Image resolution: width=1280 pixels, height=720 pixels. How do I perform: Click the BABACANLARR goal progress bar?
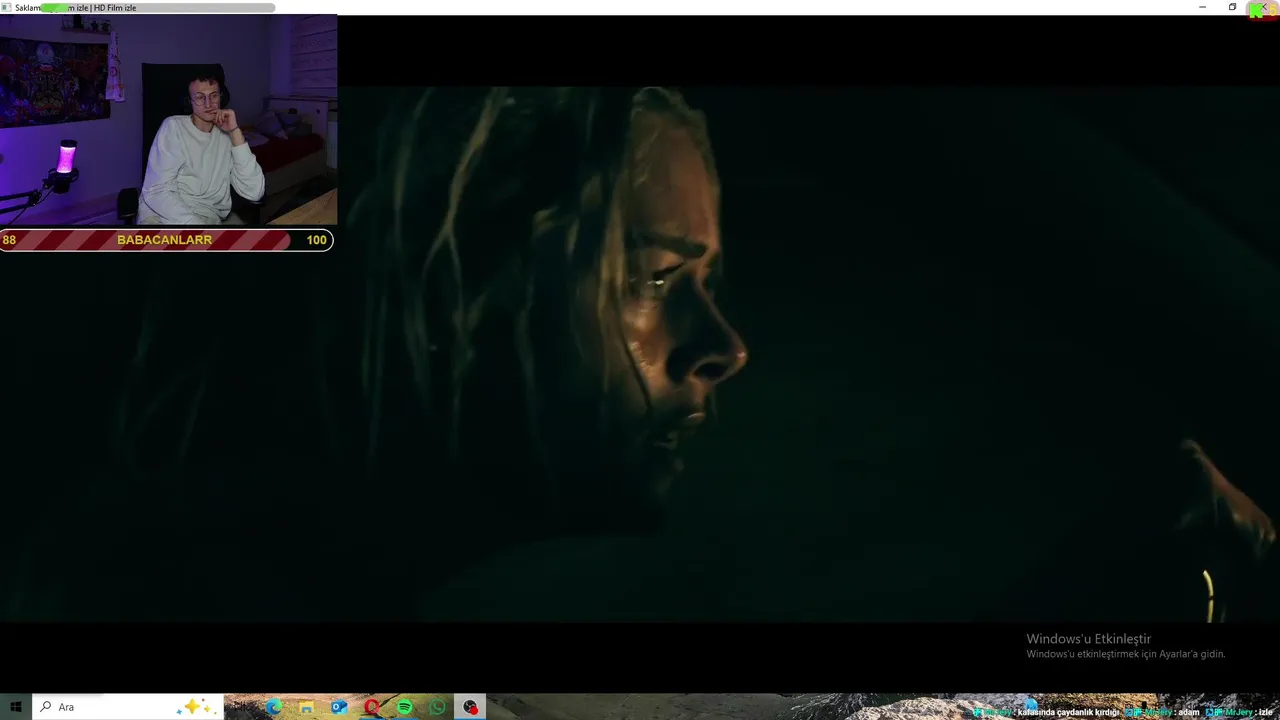click(166, 240)
